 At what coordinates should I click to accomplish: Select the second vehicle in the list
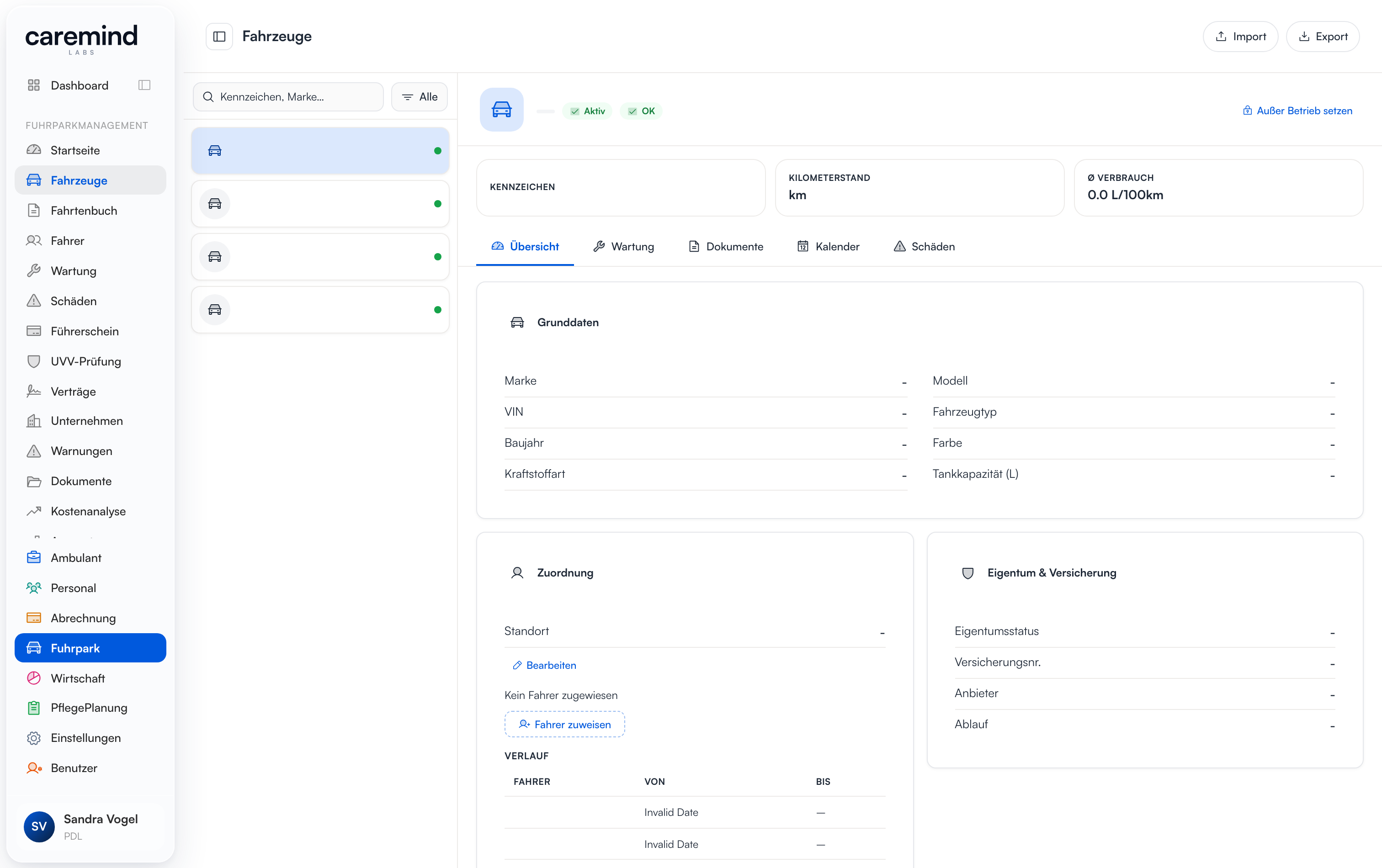tap(320, 204)
